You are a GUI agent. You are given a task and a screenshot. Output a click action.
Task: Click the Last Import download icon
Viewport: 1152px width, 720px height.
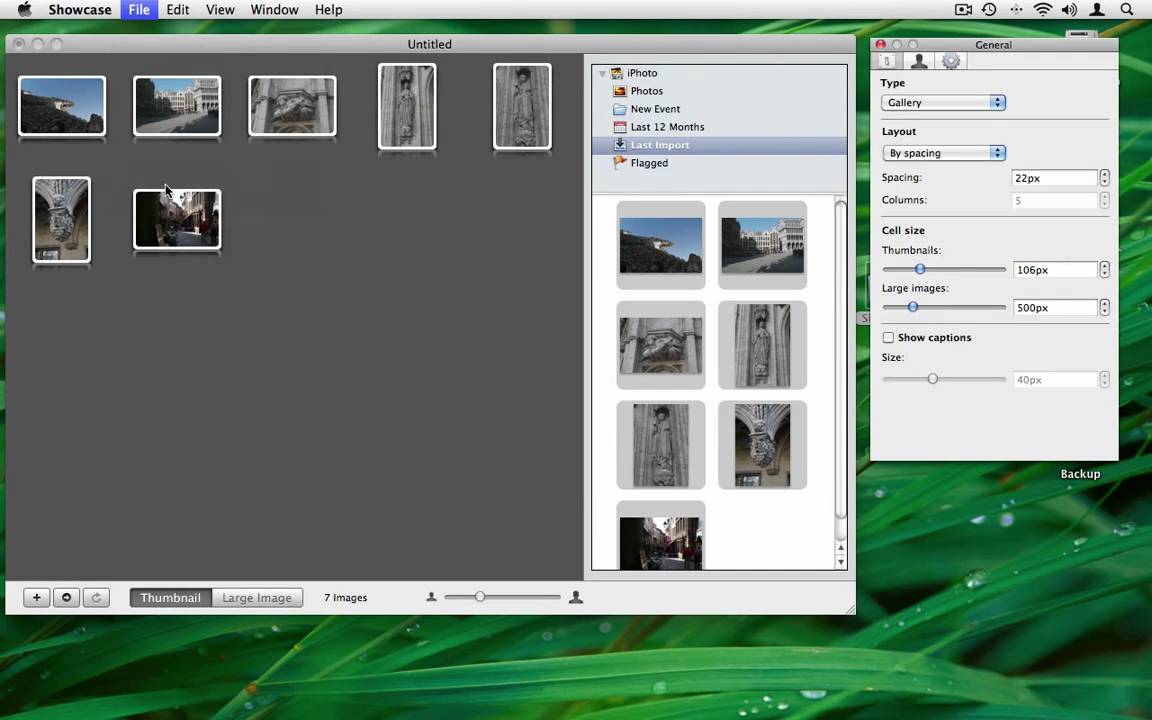pos(620,145)
